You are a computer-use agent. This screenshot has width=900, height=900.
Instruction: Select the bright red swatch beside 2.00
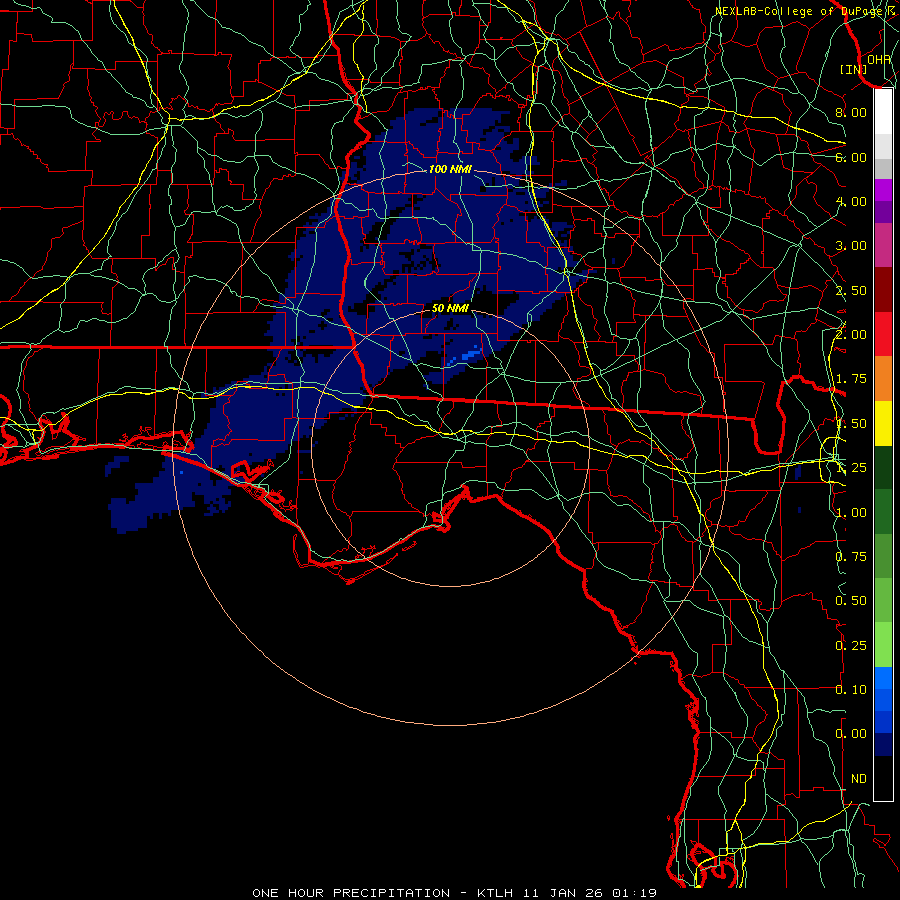pos(883,335)
